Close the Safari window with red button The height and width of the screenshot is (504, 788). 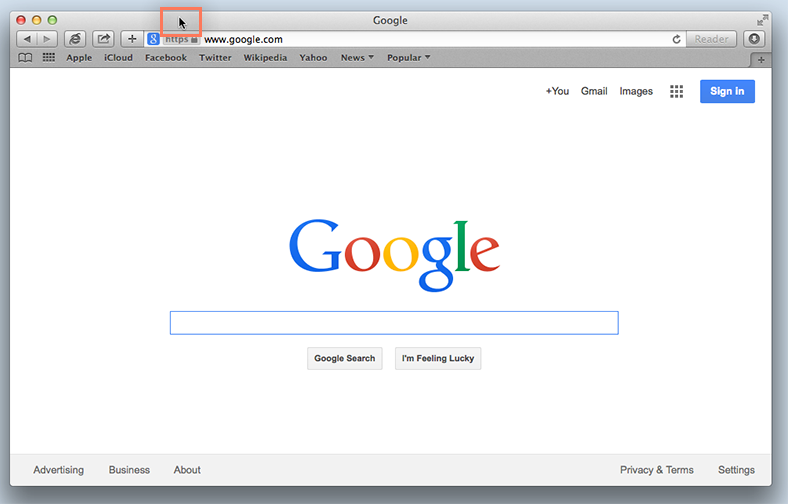21,20
